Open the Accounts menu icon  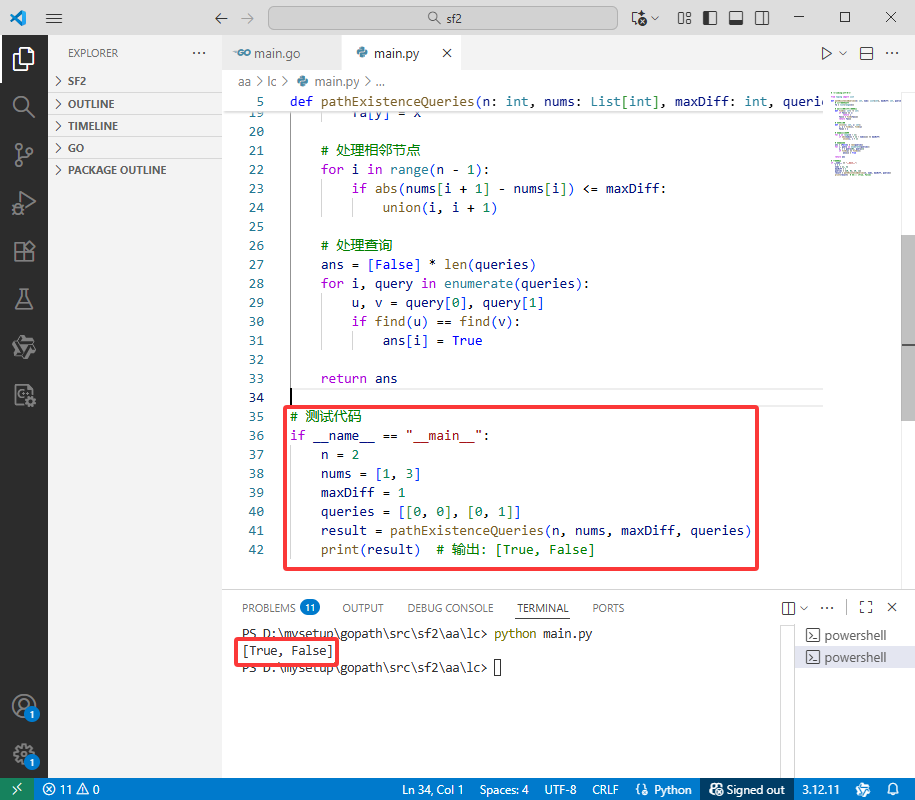click(23, 707)
